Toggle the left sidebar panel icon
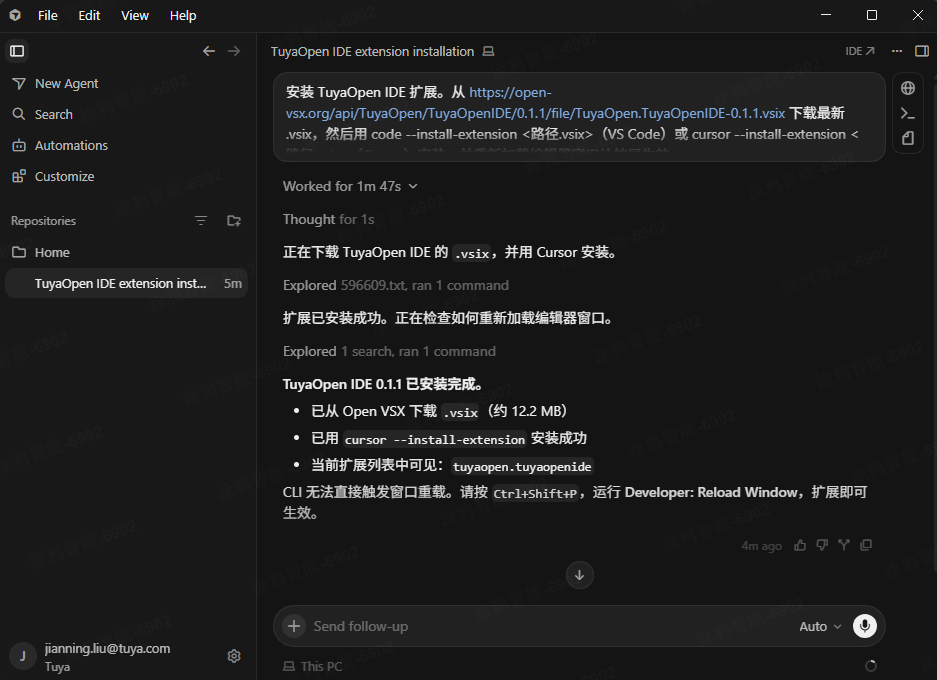The height and width of the screenshot is (680, 937). [x=17, y=51]
